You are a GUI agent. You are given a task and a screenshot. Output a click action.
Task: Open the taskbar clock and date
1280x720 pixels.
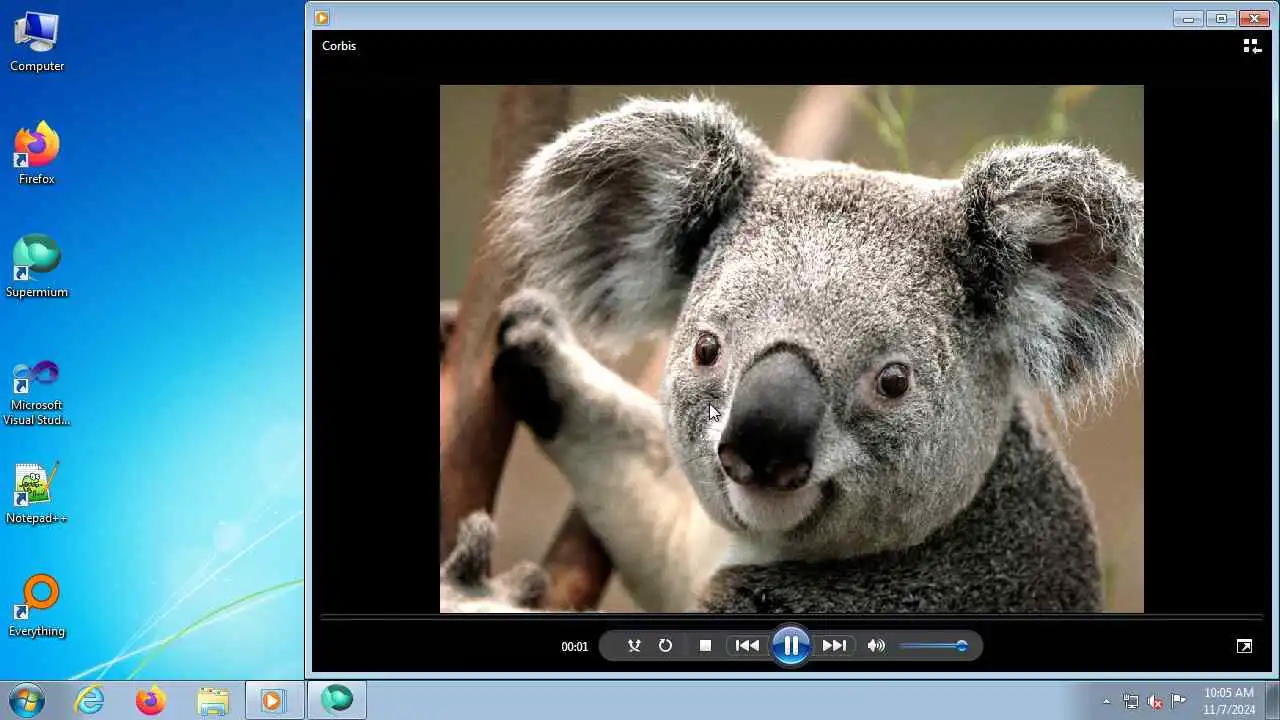1229,701
